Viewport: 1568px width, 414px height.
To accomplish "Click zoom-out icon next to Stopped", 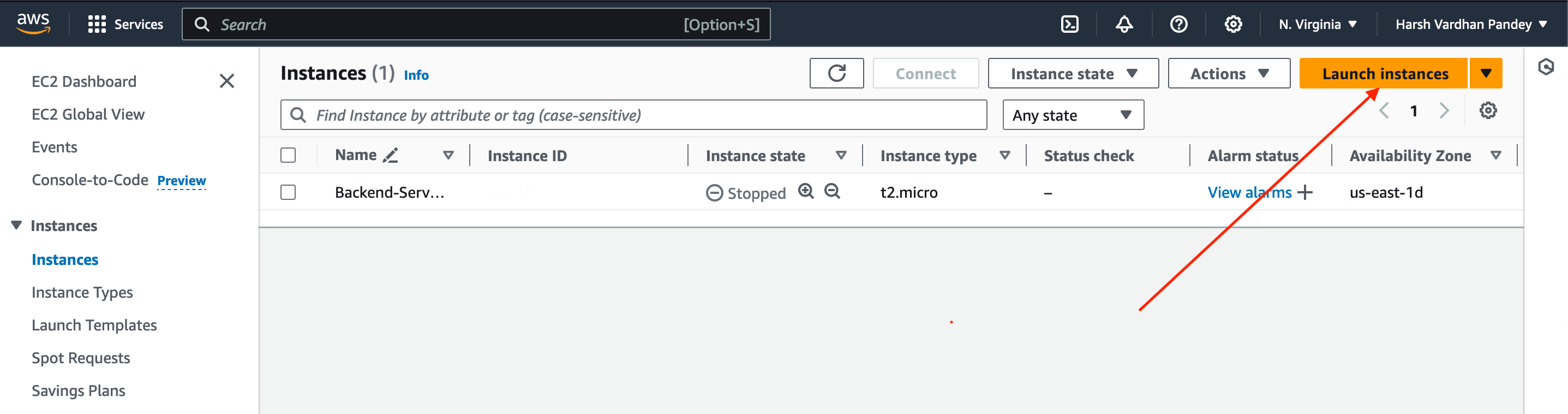I will pos(832,192).
